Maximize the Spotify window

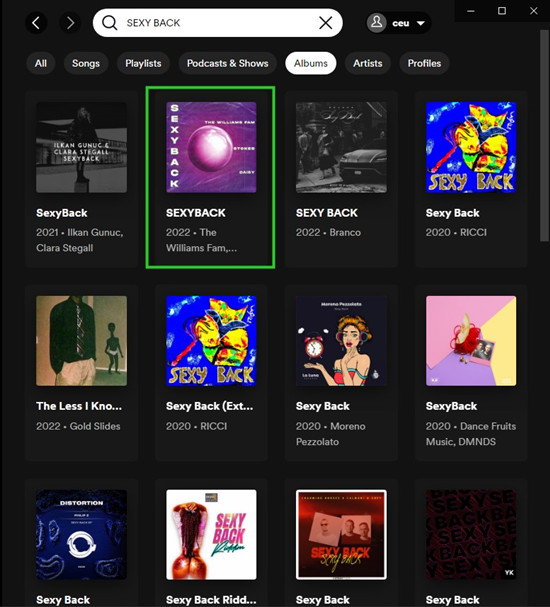(502, 11)
